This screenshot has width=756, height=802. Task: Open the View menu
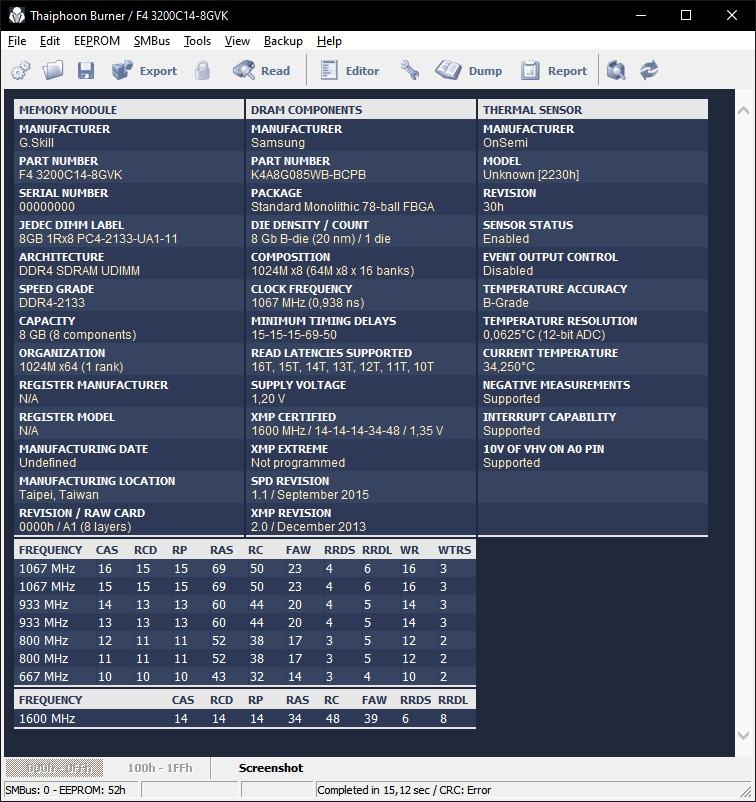237,41
